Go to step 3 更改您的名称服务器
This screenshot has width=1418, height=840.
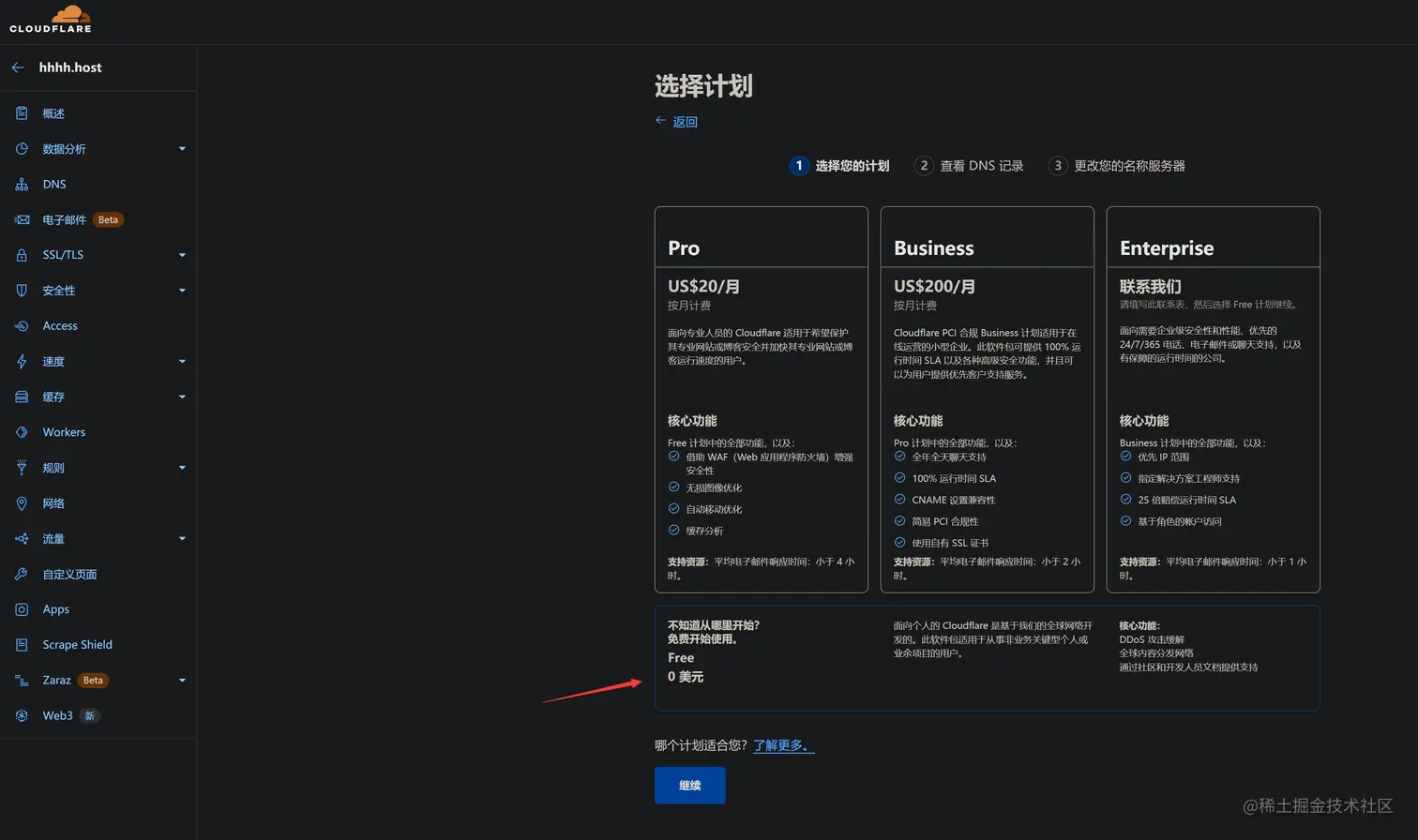pos(1116,166)
